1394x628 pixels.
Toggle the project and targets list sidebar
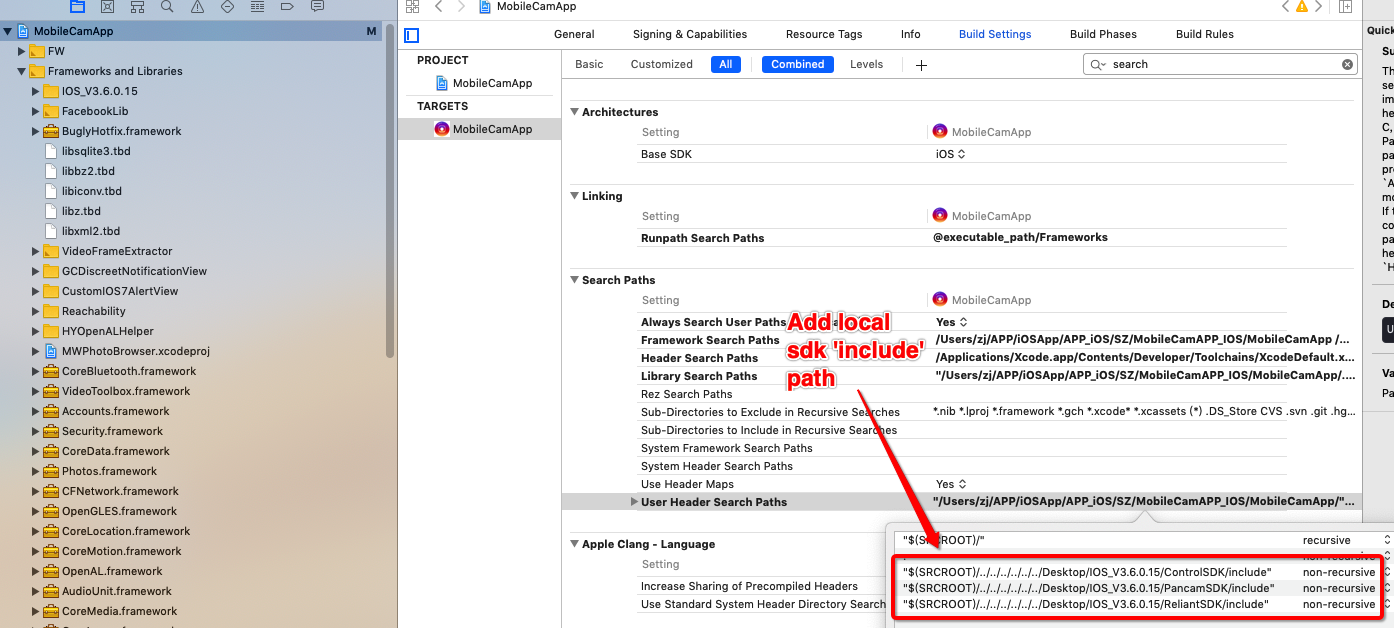[x=412, y=35]
